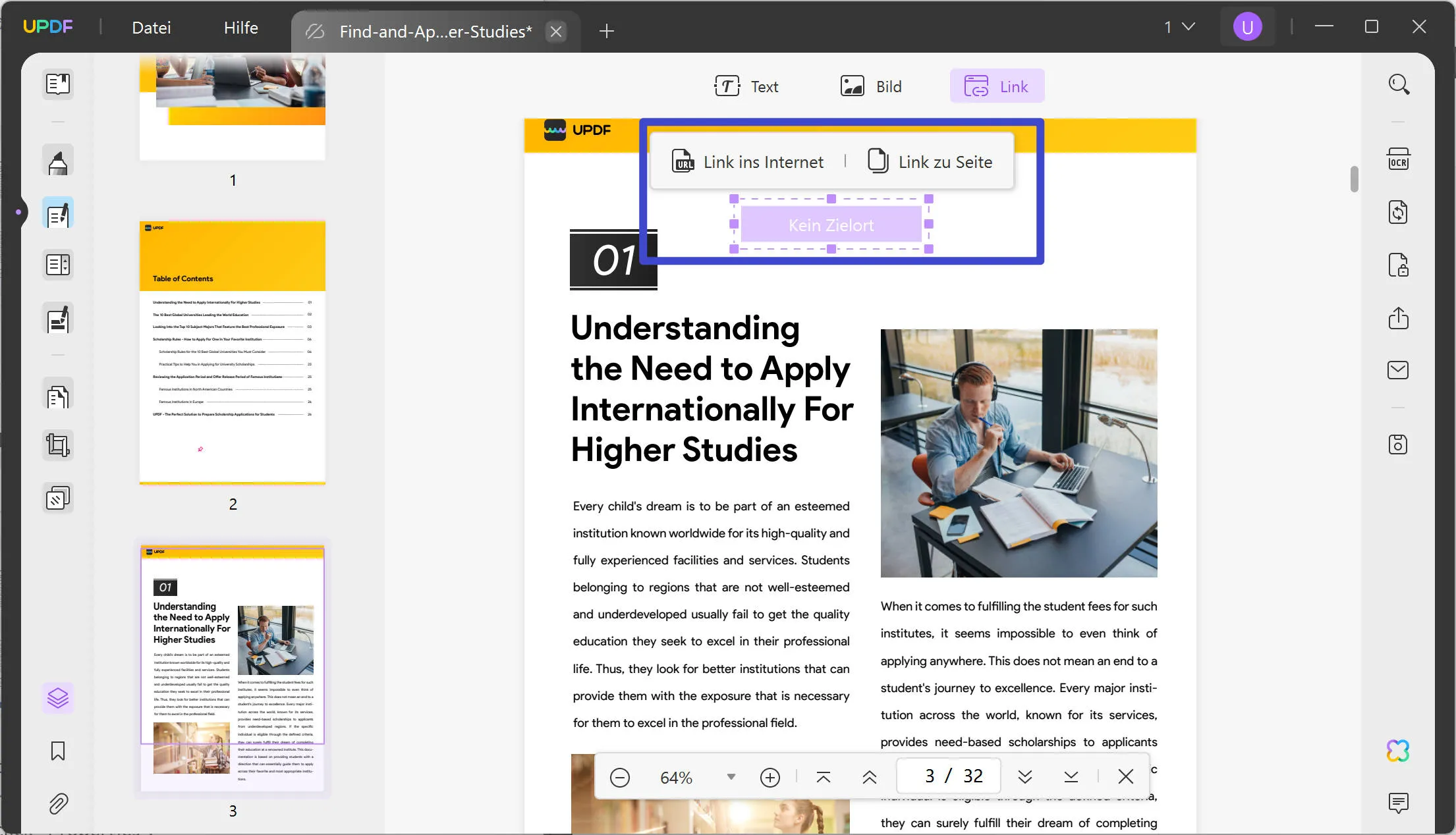The height and width of the screenshot is (835, 1456).
Task: Open the Datei menu
Action: (x=152, y=28)
